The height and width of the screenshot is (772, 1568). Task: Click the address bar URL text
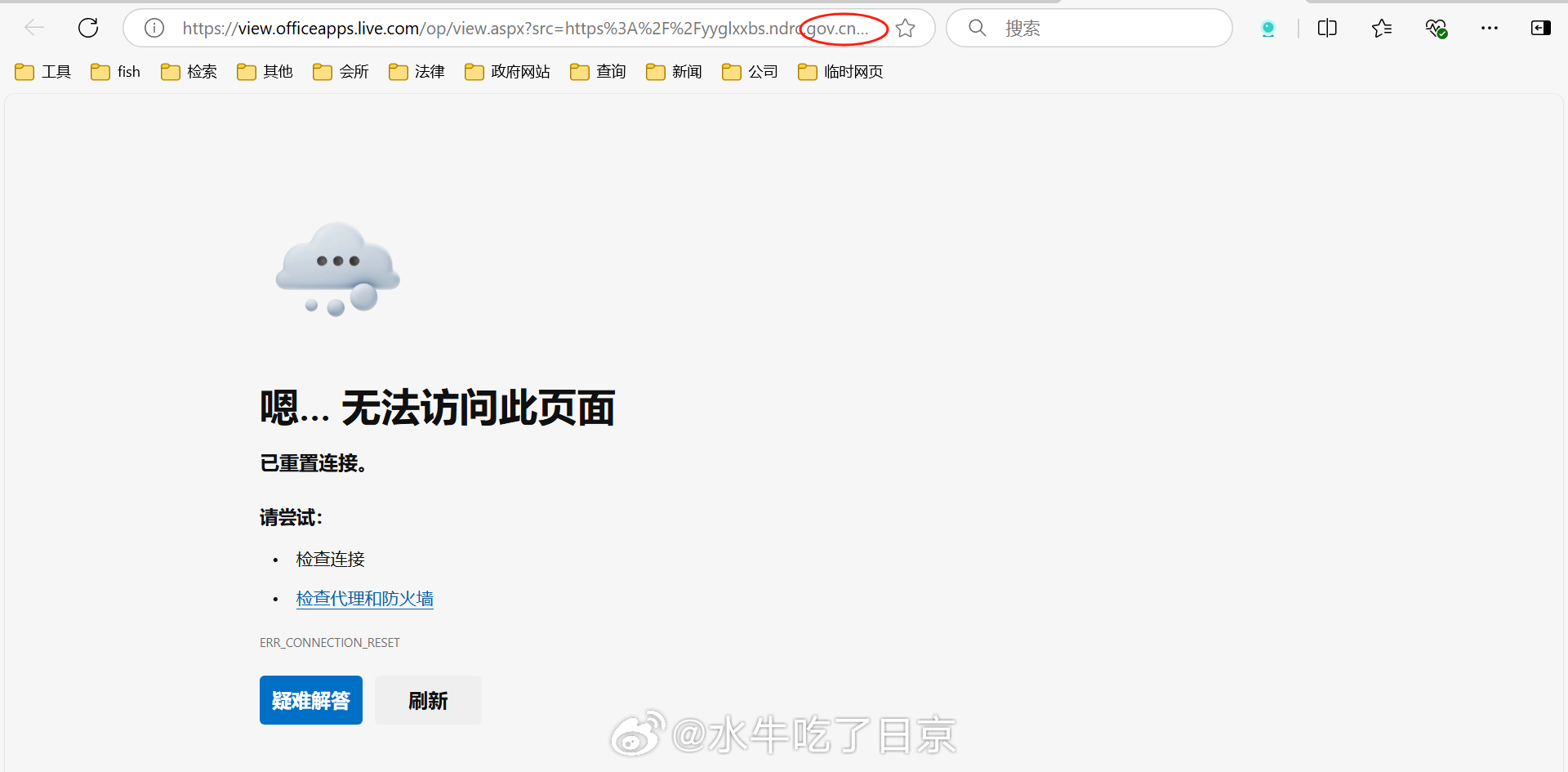click(x=490, y=29)
